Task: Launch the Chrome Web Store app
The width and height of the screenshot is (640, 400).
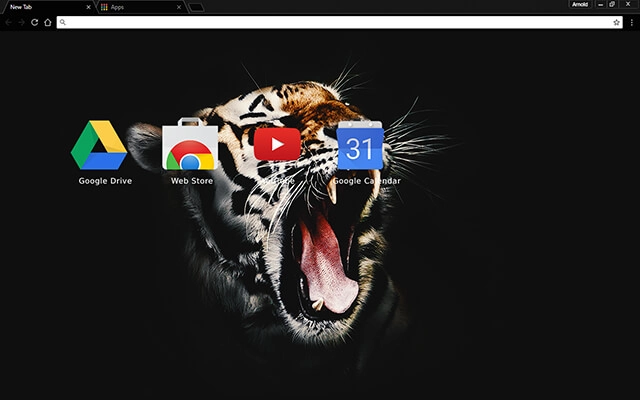Action: pos(190,144)
